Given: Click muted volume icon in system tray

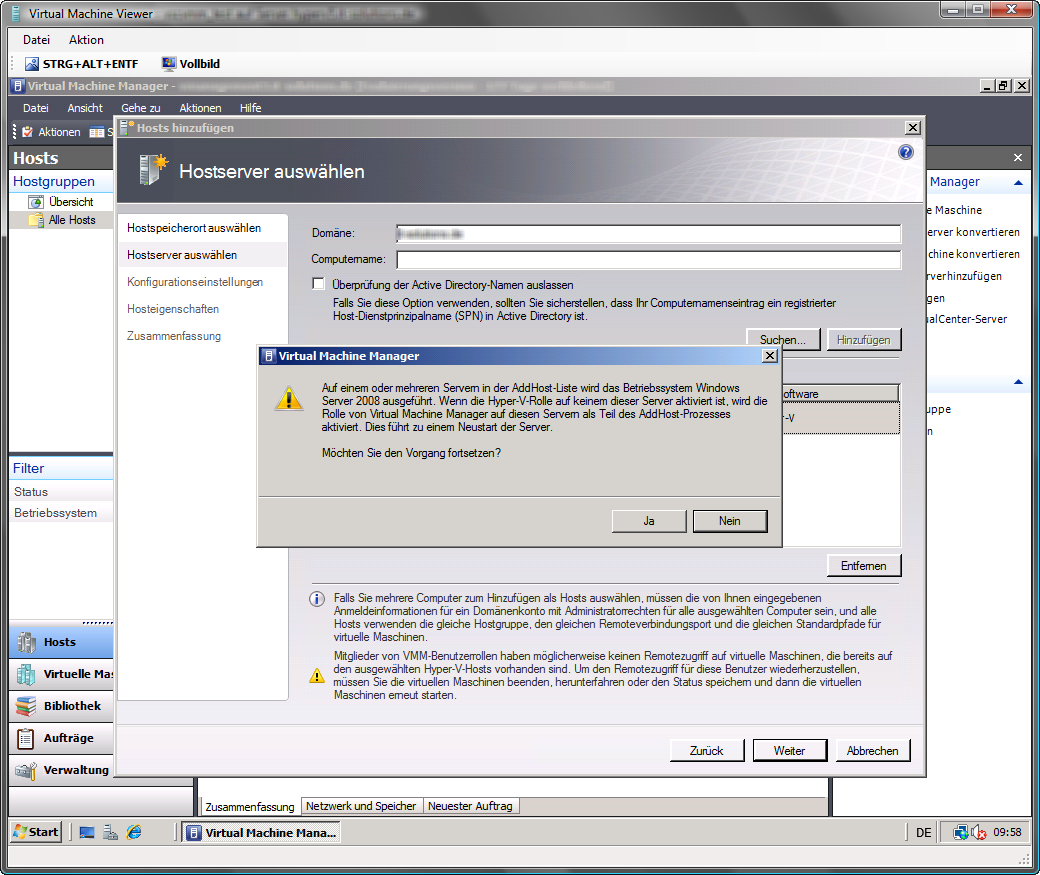Looking at the screenshot, I should 978,832.
